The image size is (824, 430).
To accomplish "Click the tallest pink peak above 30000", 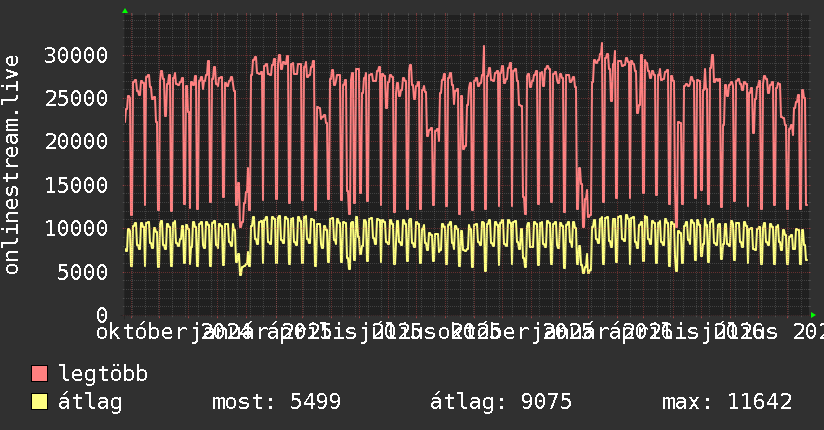I will click(602, 44).
